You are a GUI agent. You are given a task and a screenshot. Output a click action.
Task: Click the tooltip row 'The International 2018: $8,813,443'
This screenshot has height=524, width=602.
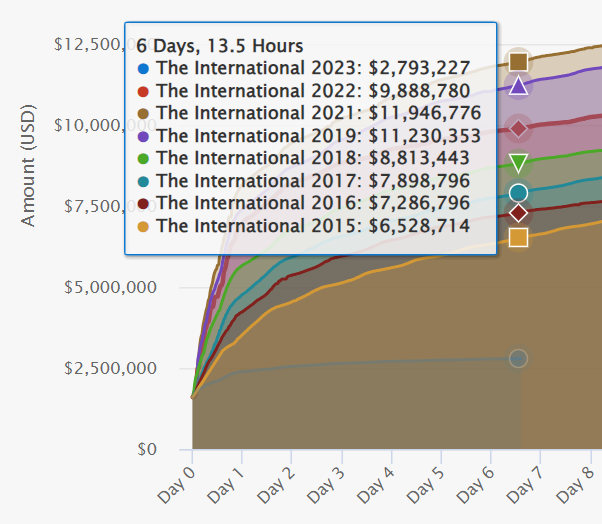pyautogui.click(x=303, y=158)
